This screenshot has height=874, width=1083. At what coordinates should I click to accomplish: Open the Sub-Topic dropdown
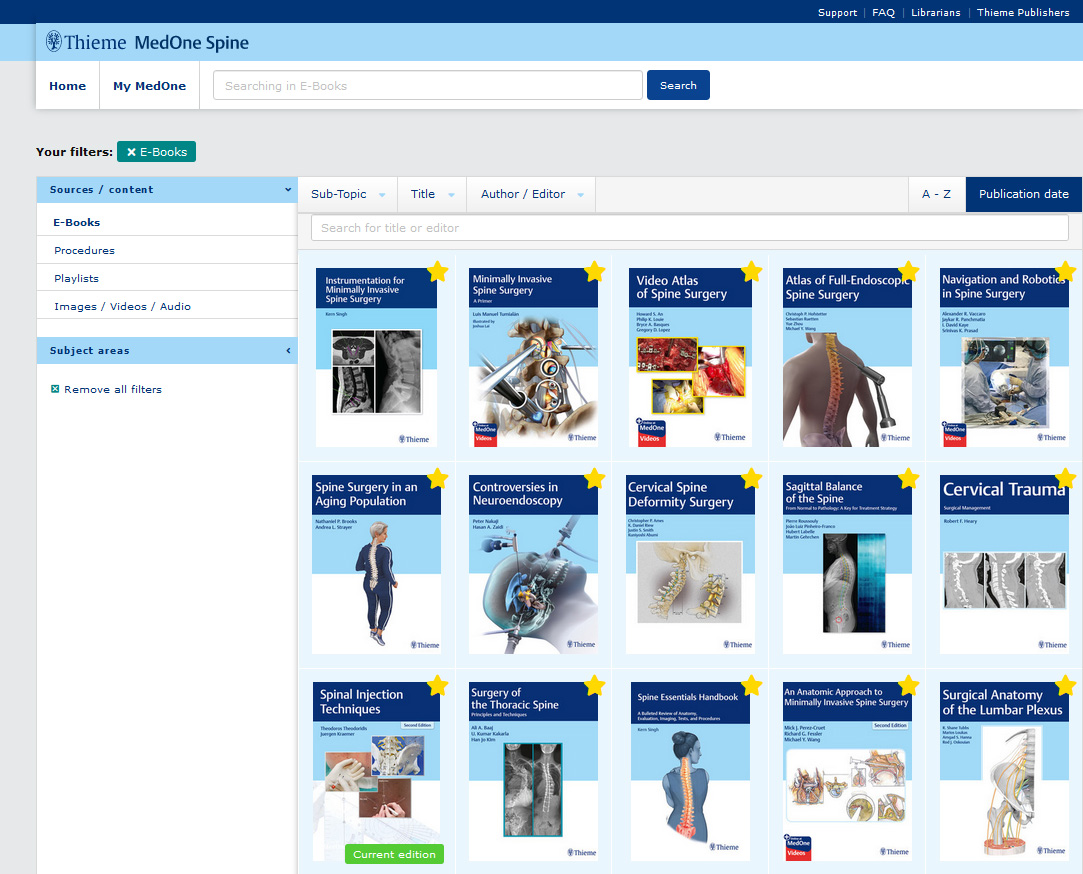(347, 194)
